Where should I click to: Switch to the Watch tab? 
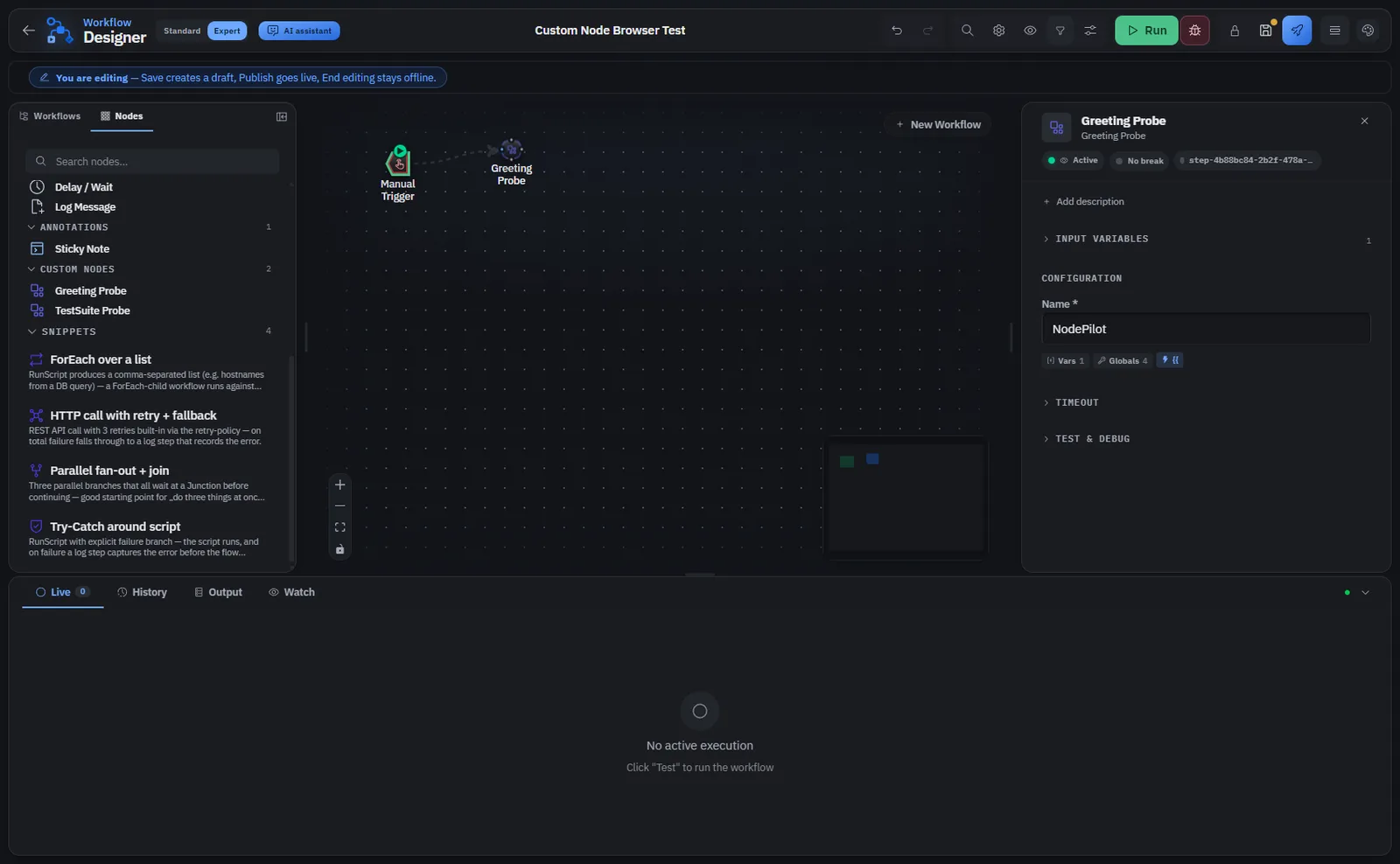291,593
